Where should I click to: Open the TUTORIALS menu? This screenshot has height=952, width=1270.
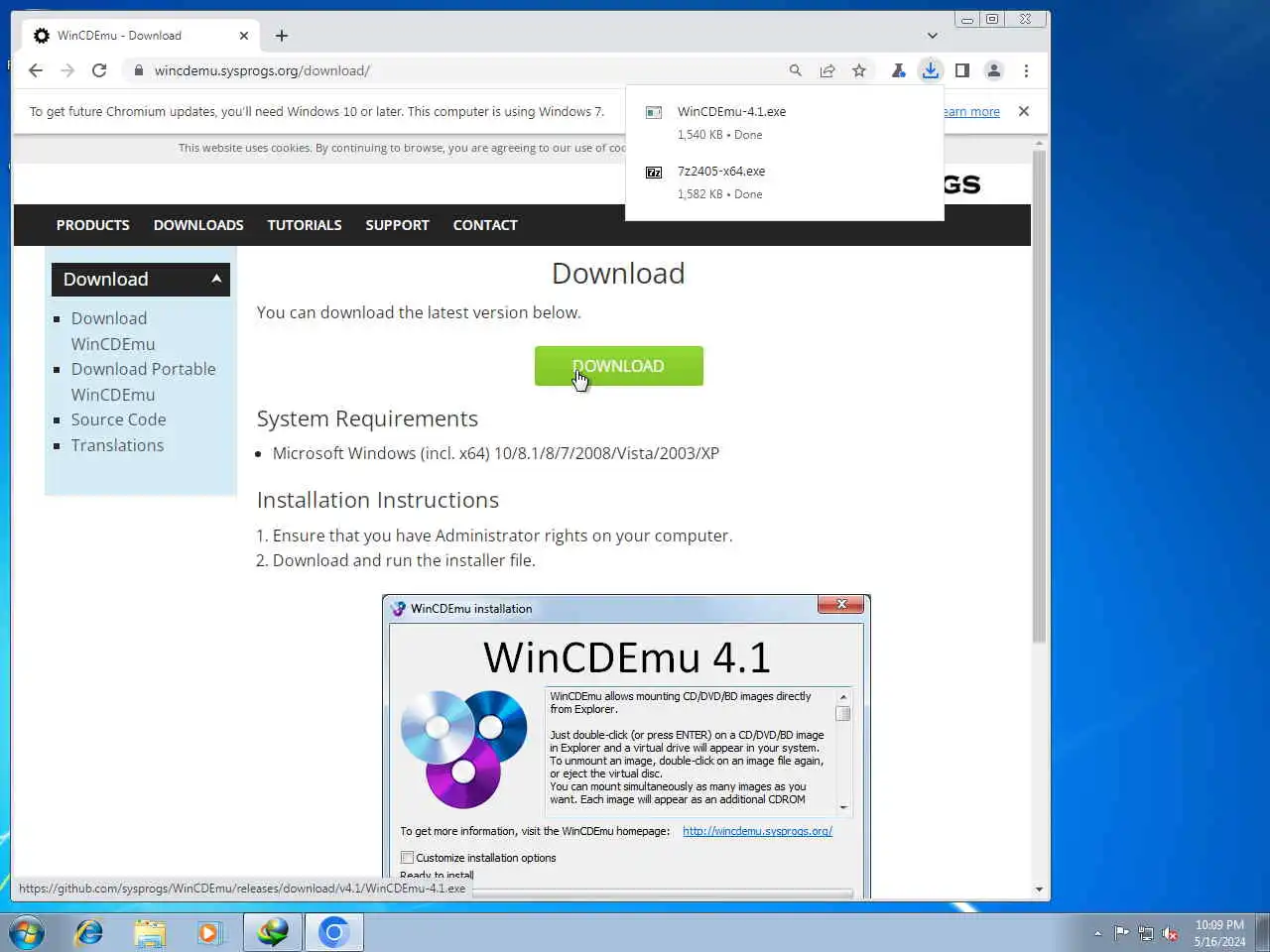pyautogui.click(x=305, y=225)
